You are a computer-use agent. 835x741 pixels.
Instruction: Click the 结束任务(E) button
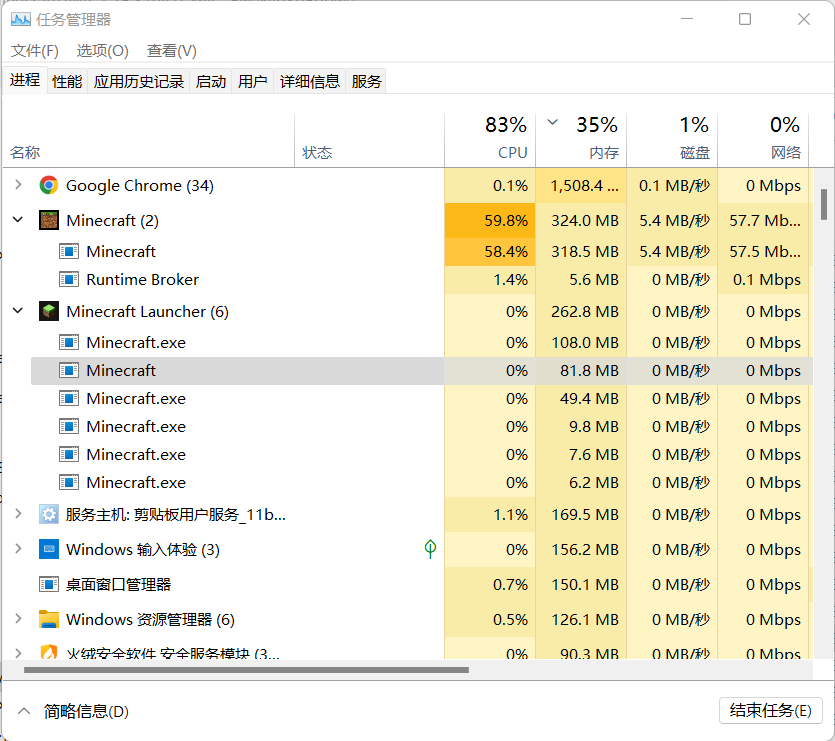click(x=771, y=711)
